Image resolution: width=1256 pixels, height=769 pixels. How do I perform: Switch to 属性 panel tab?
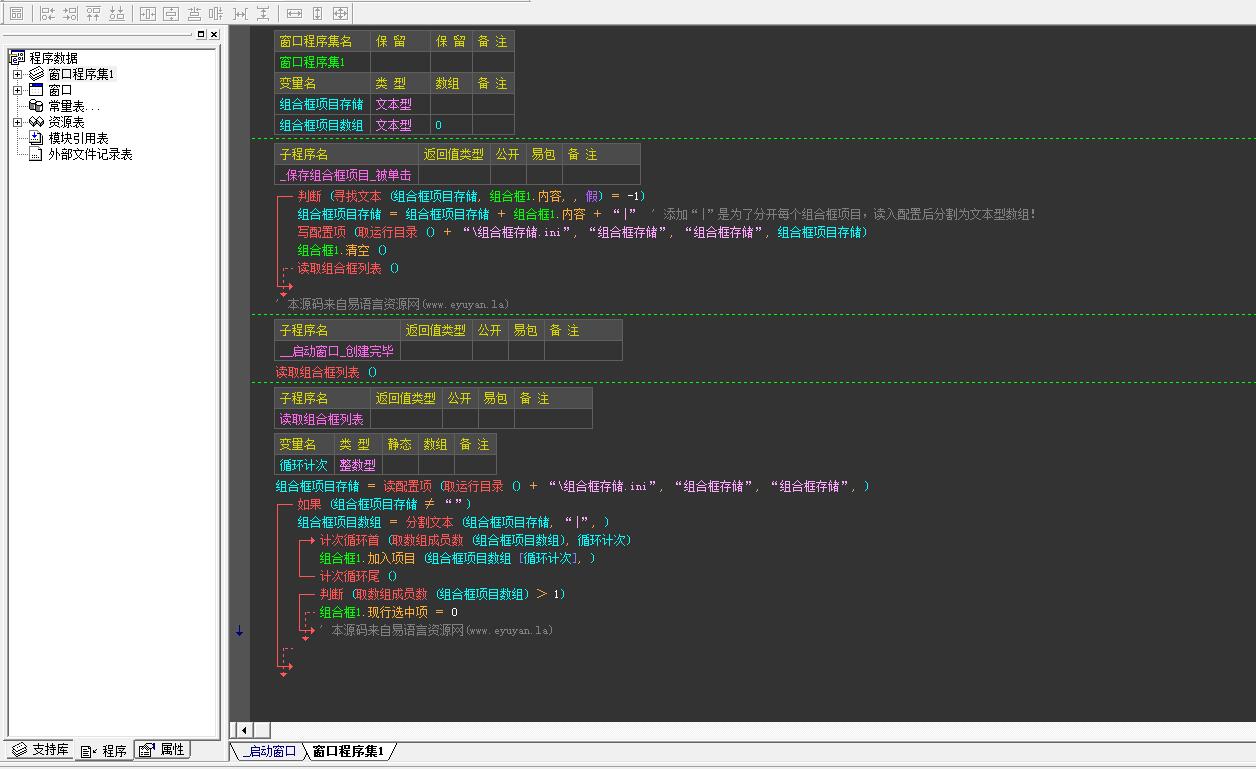(x=162, y=750)
